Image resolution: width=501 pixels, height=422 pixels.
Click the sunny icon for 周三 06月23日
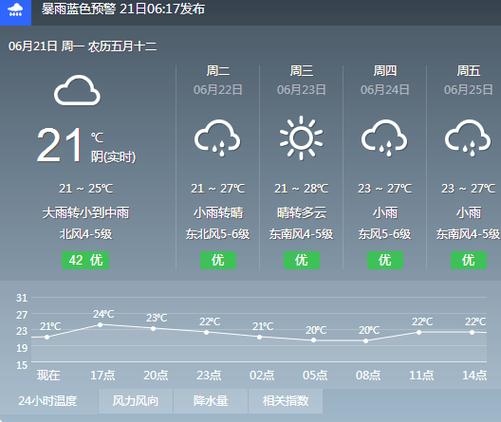(x=301, y=138)
